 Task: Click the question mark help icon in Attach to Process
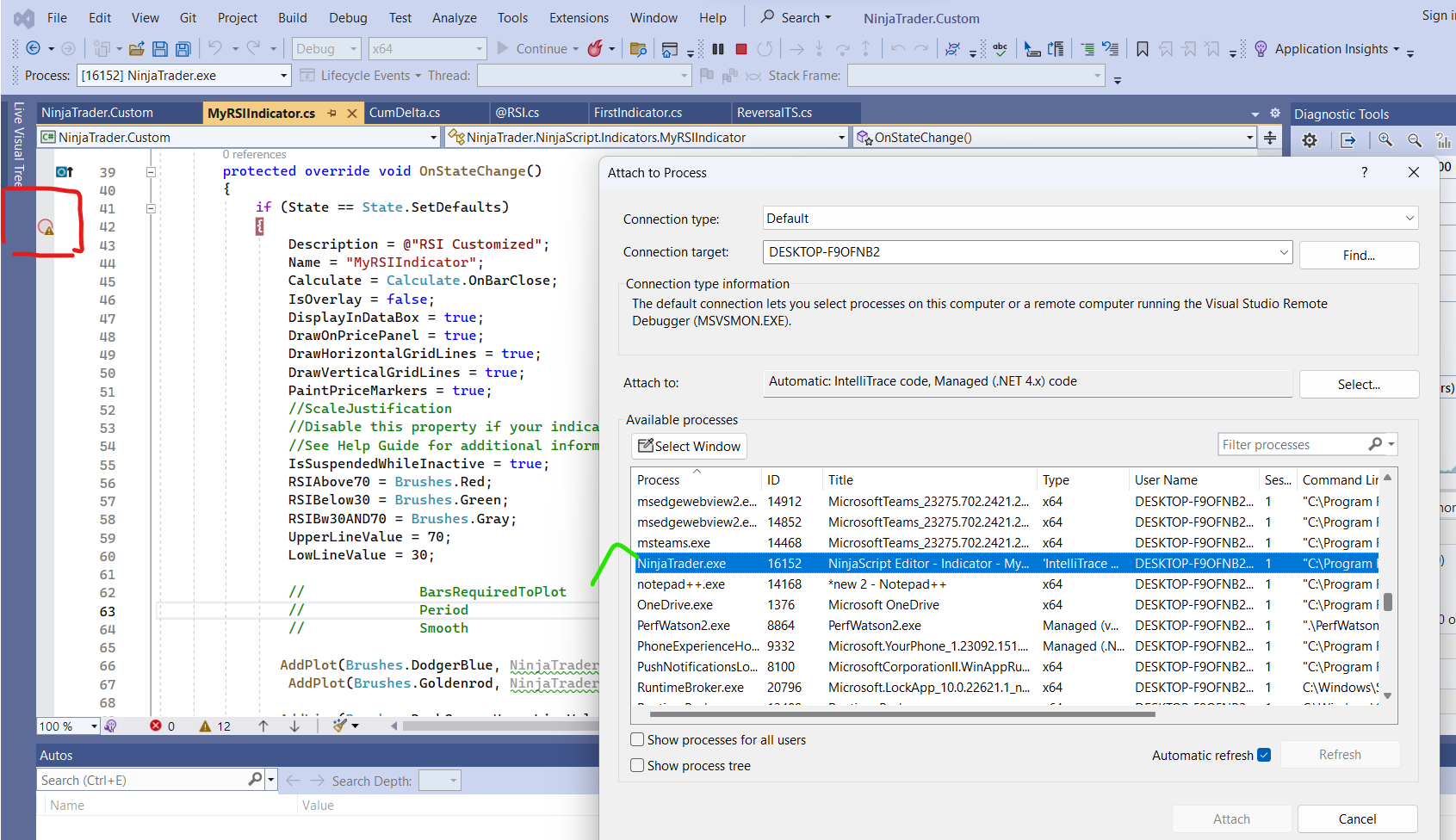(1364, 172)
